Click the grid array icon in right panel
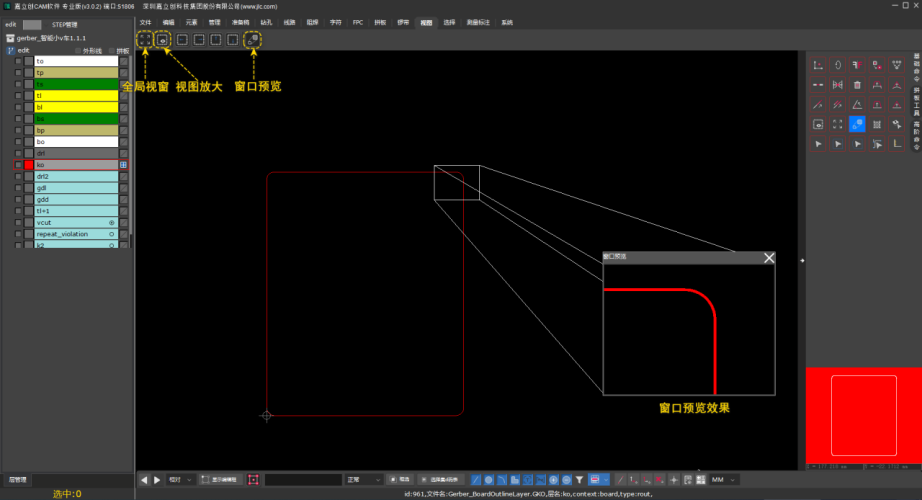 [x=877, y=124]
